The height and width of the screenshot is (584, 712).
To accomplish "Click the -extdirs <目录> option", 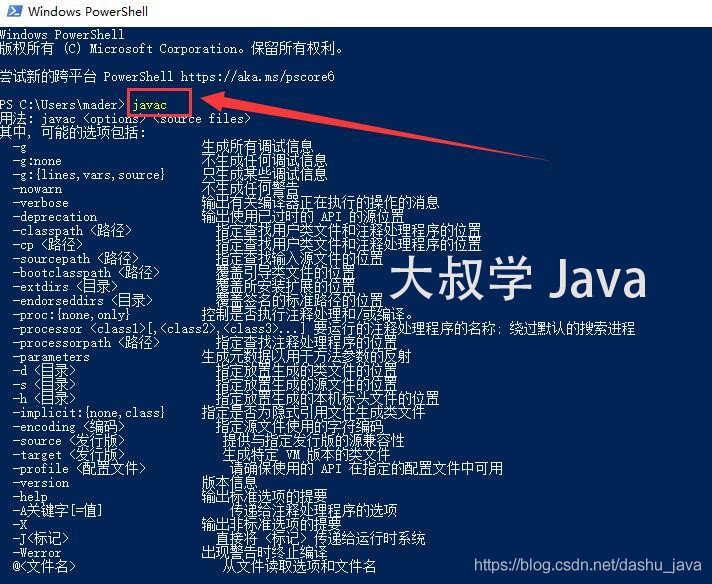I will pyautogui.click(x=65, y=287).
